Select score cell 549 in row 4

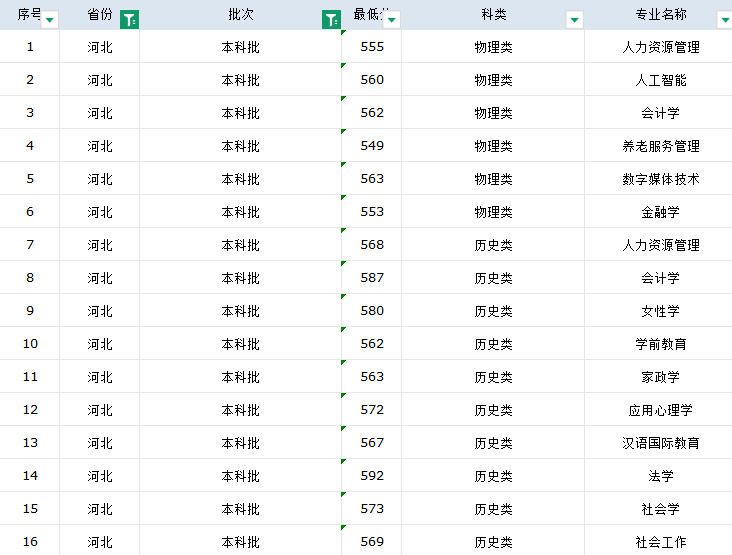(x=372, y=146)
